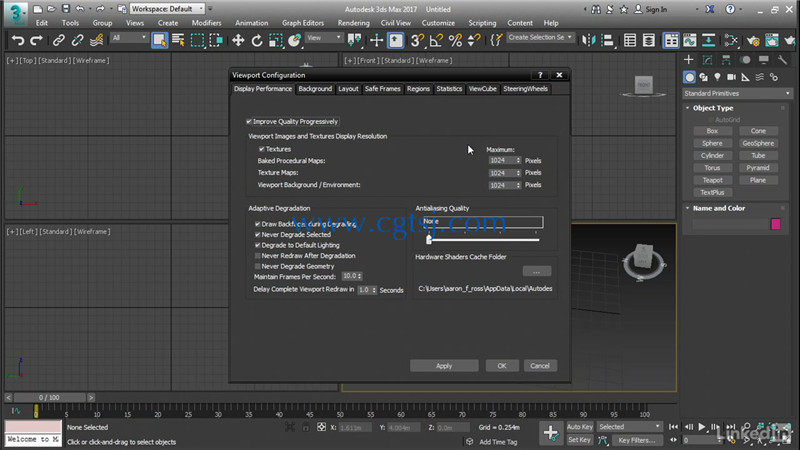Toggle Never Degrade Selected checkbox
This screenshot has width=800, height=450.
click(x=258, y=235)
